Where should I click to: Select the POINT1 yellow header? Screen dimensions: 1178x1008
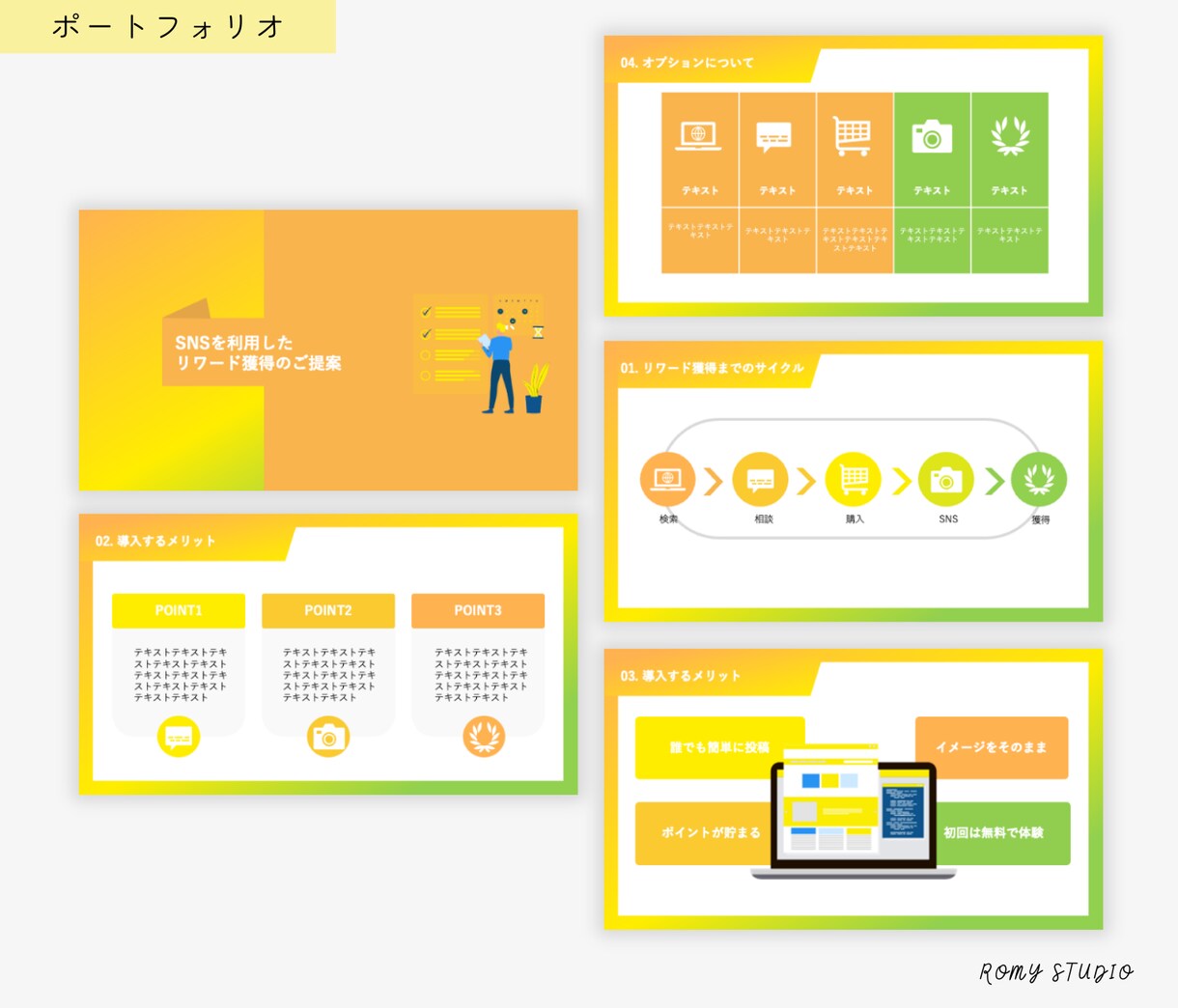click(179, 610)
